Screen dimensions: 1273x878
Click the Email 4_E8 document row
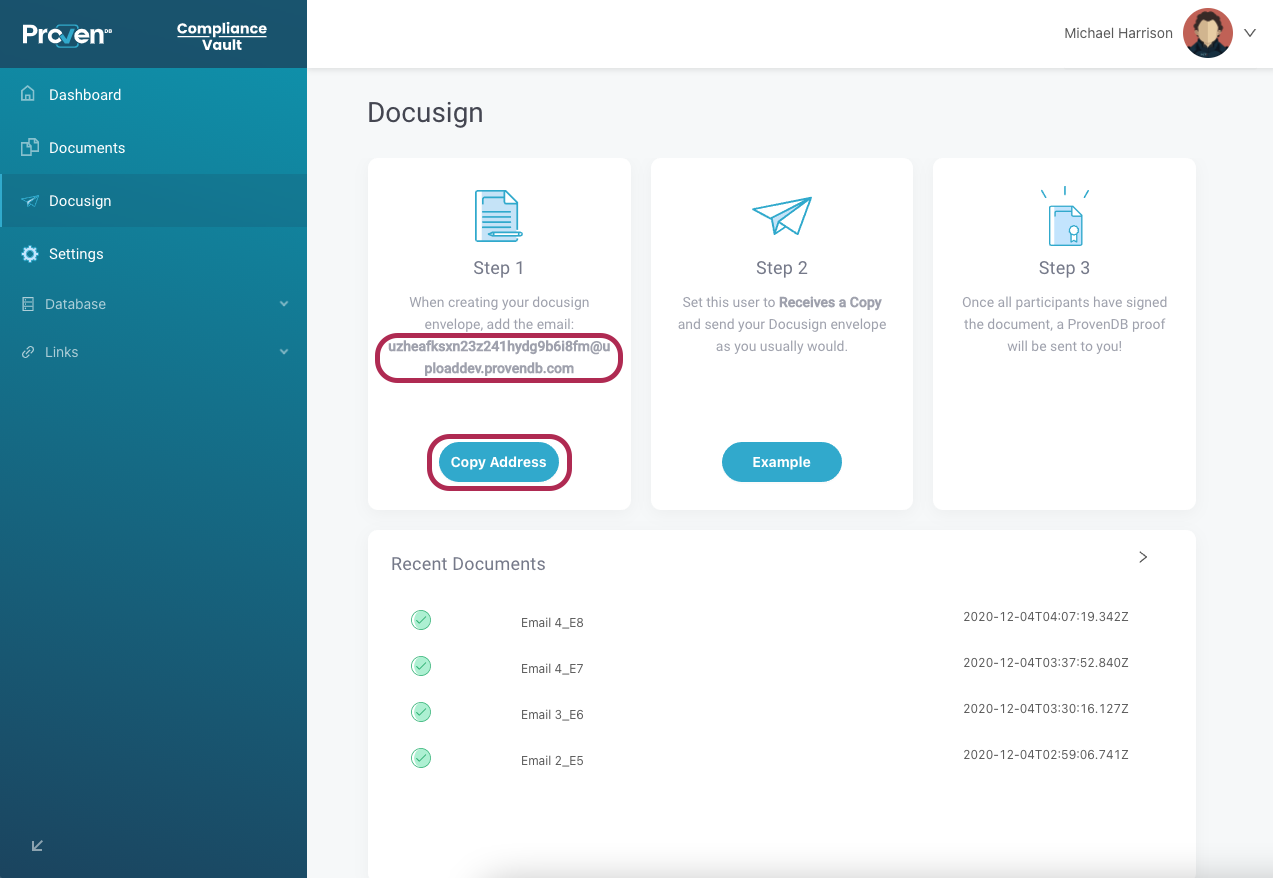[782, 621]
